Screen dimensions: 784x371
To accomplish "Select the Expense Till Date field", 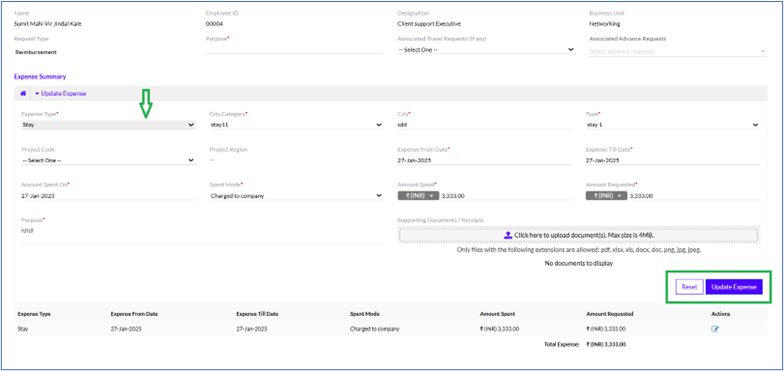I will point(672,160).
